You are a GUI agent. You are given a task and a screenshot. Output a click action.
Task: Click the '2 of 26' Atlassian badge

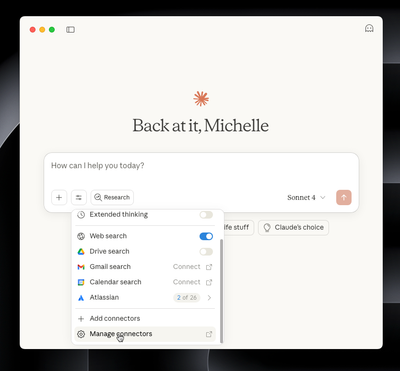187,297
